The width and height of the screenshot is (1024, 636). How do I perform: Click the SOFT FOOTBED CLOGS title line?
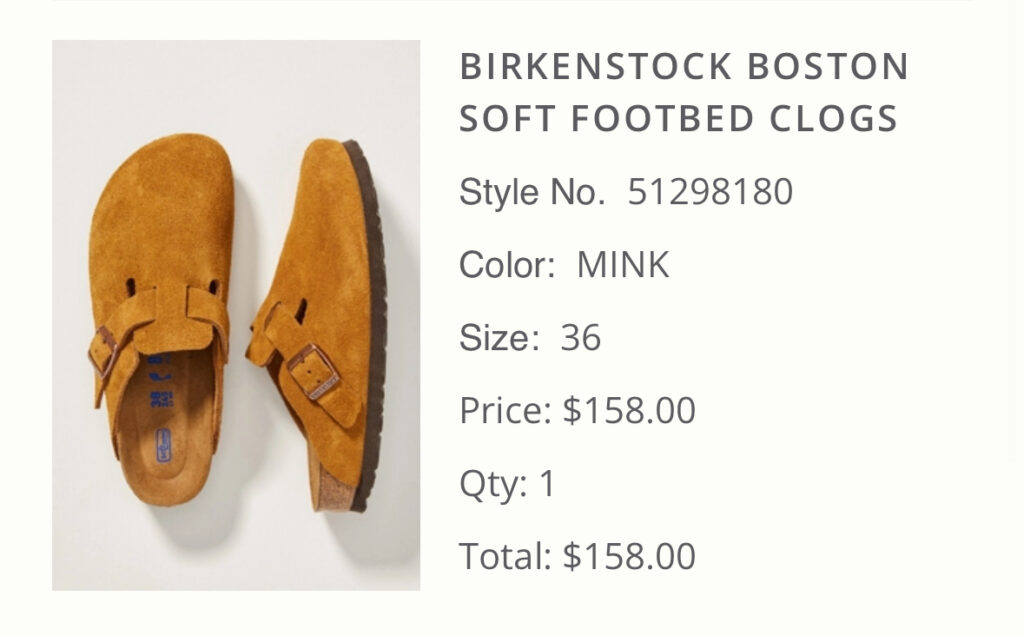coord(678,119)
